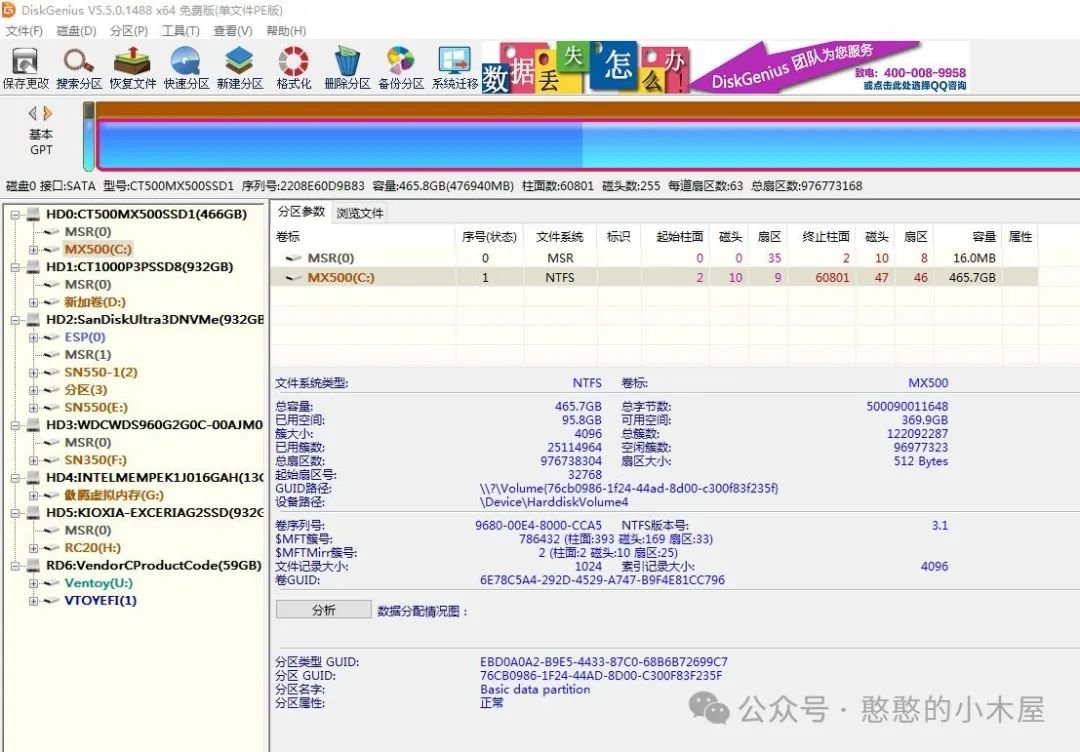This screenshot has width=1080, height=752.
Task: Select SN350(F:) in the disk tree
Action: click(x=95, y=460)
